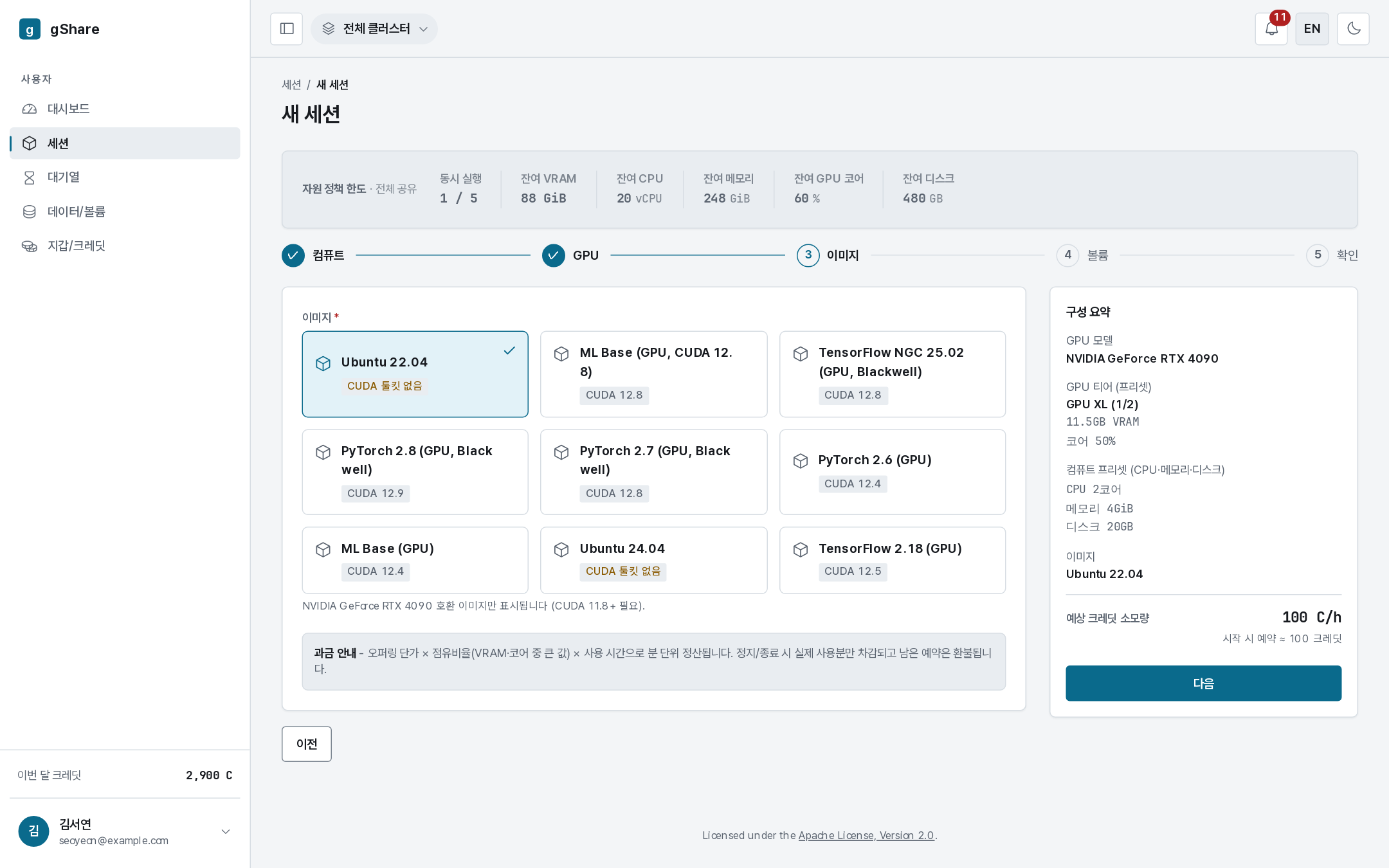Screen dimensions: 1389x868
Task: Click cube icon of TensorFlow 2.18 card
Action: (x=801, y=549)
